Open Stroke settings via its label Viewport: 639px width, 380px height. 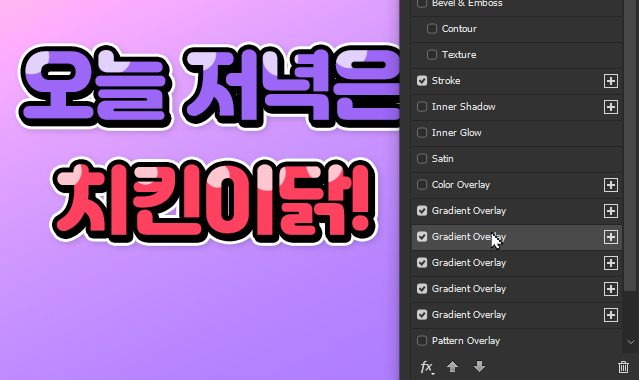(x=446, y=81)
